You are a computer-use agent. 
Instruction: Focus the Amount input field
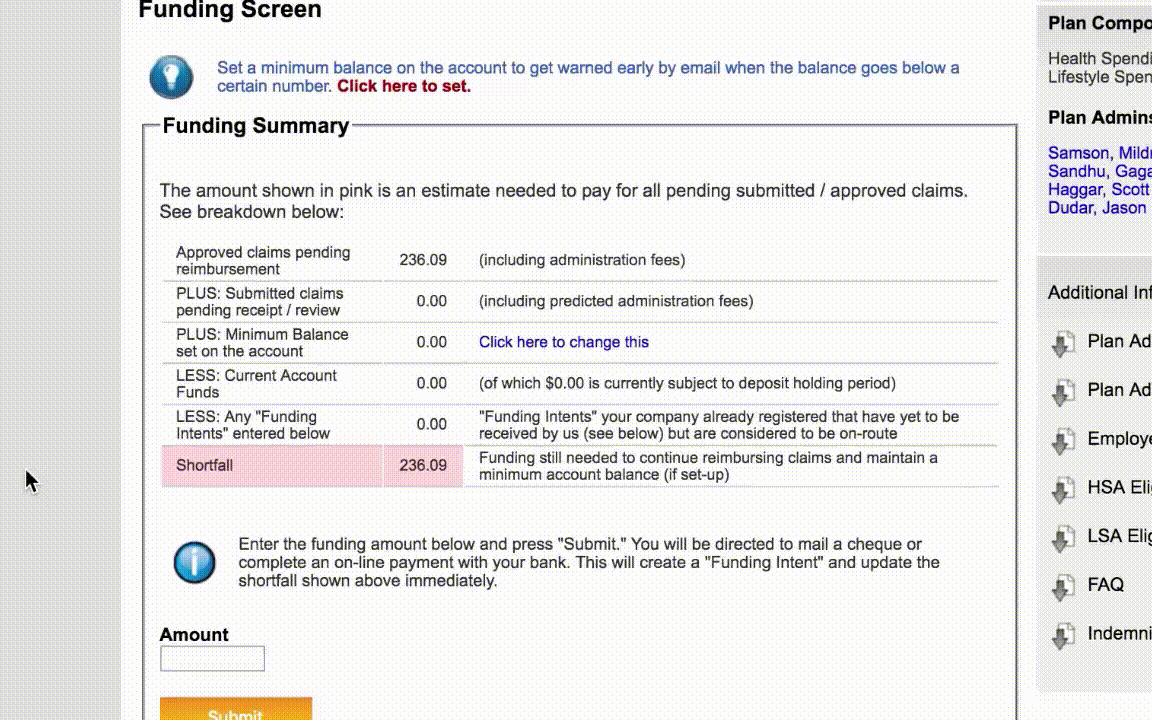click(212, 658)
